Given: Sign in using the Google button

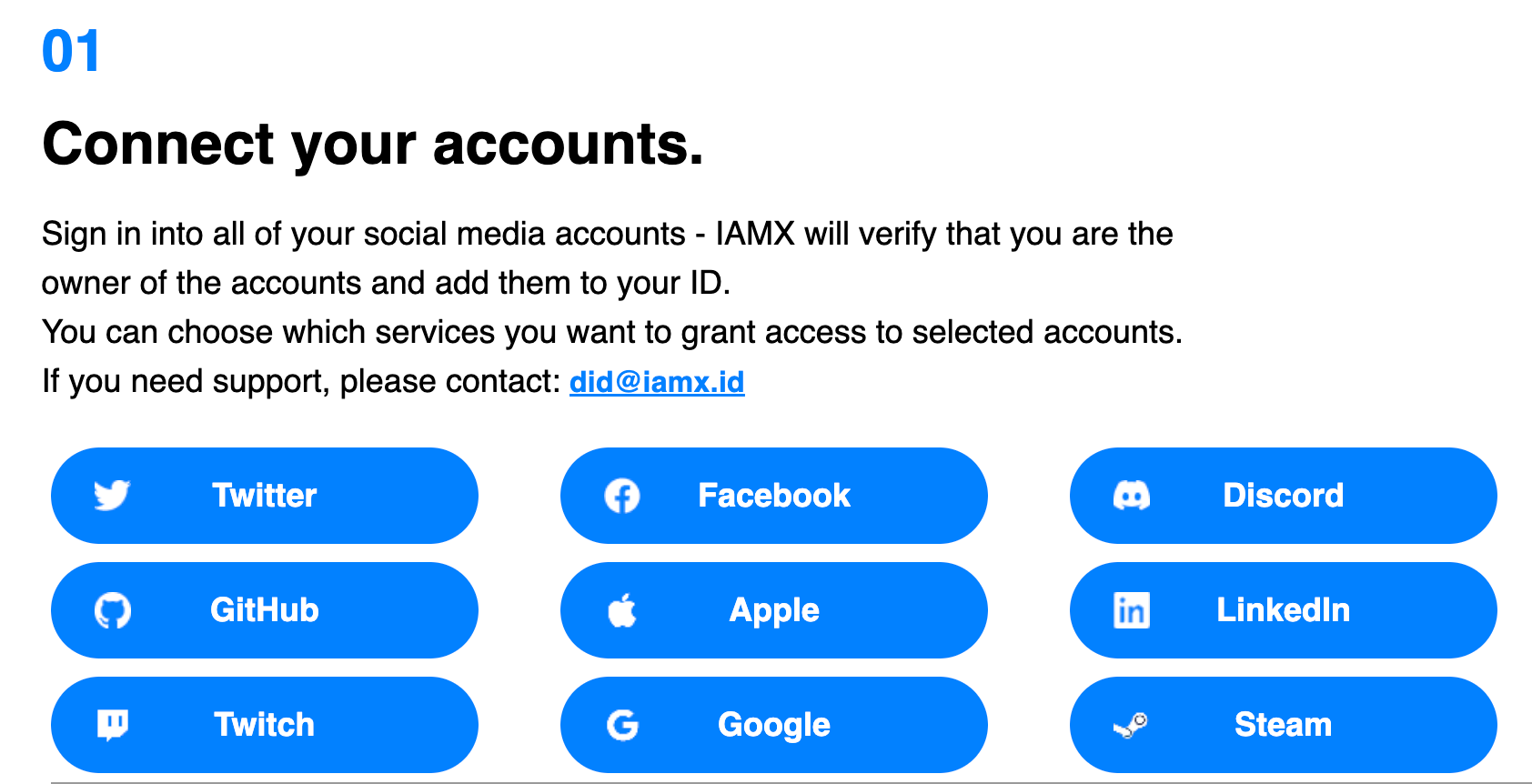Looking at the screenshot, I should (774, 725).
